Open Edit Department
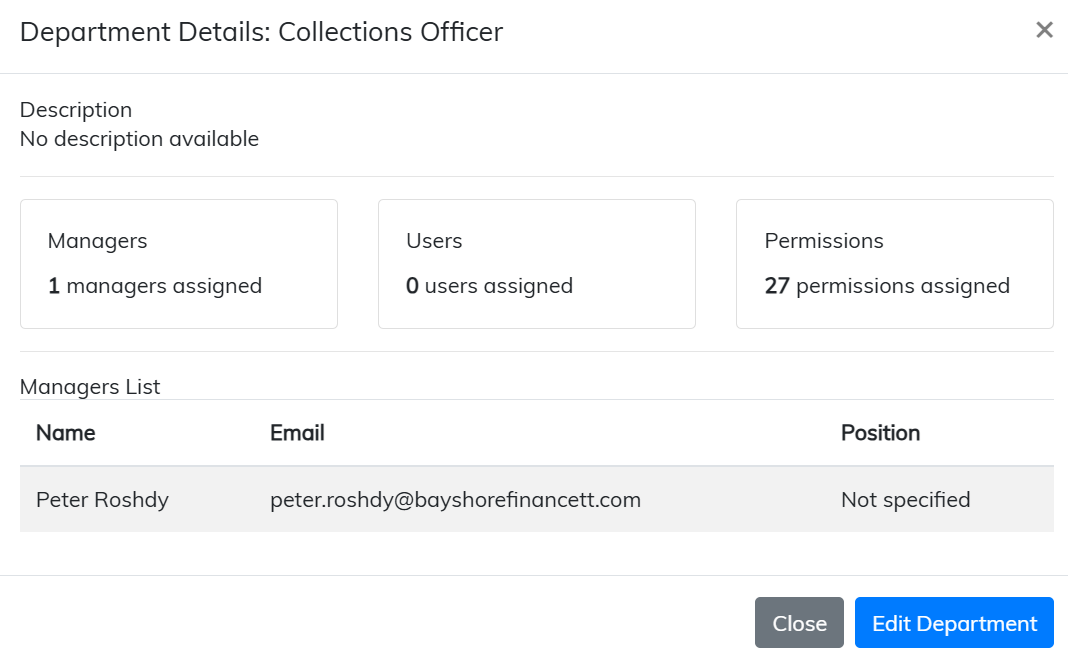 click(954, 623)
